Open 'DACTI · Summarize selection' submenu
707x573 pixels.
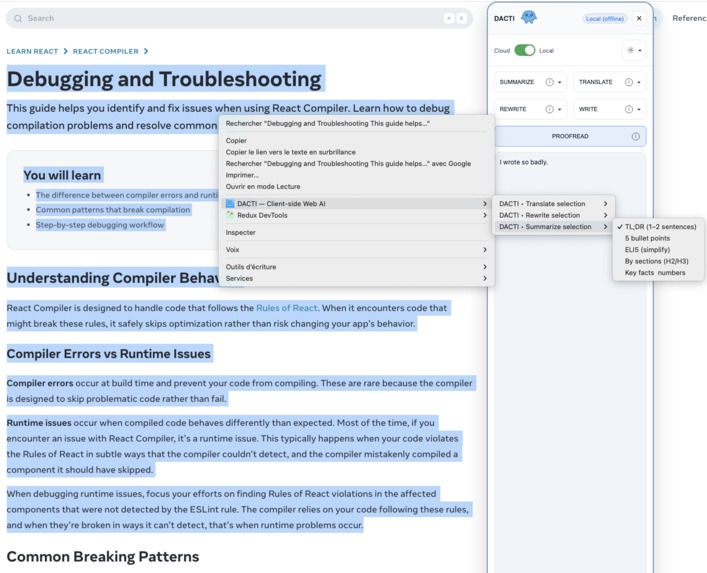pyautogui.click(x=553, y=227)
